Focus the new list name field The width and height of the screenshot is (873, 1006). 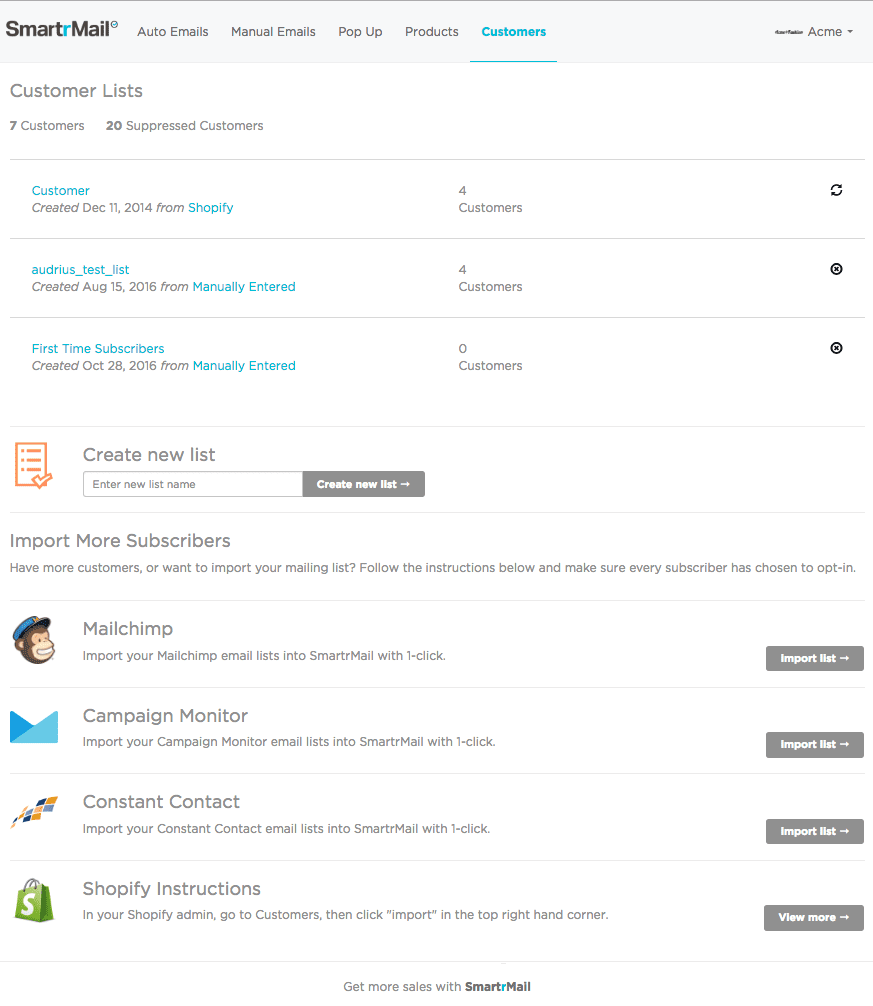pyautogui.click(x=193, y=484)
